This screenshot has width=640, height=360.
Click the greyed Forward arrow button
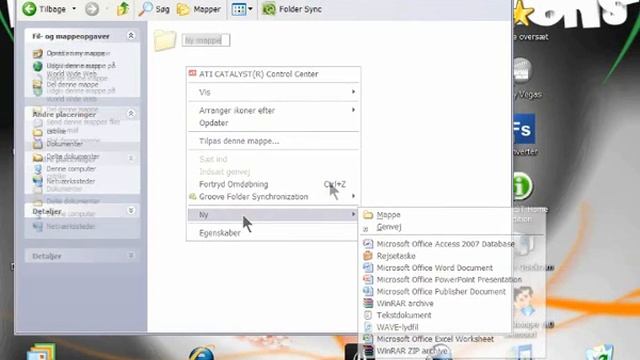pos(92,9)
